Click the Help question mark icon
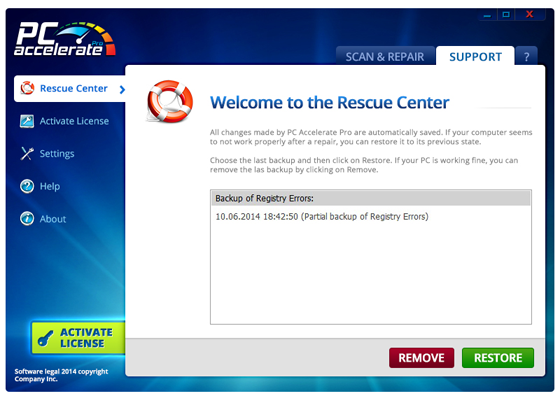This screenshot has width=560, height=400. (27, 186)
